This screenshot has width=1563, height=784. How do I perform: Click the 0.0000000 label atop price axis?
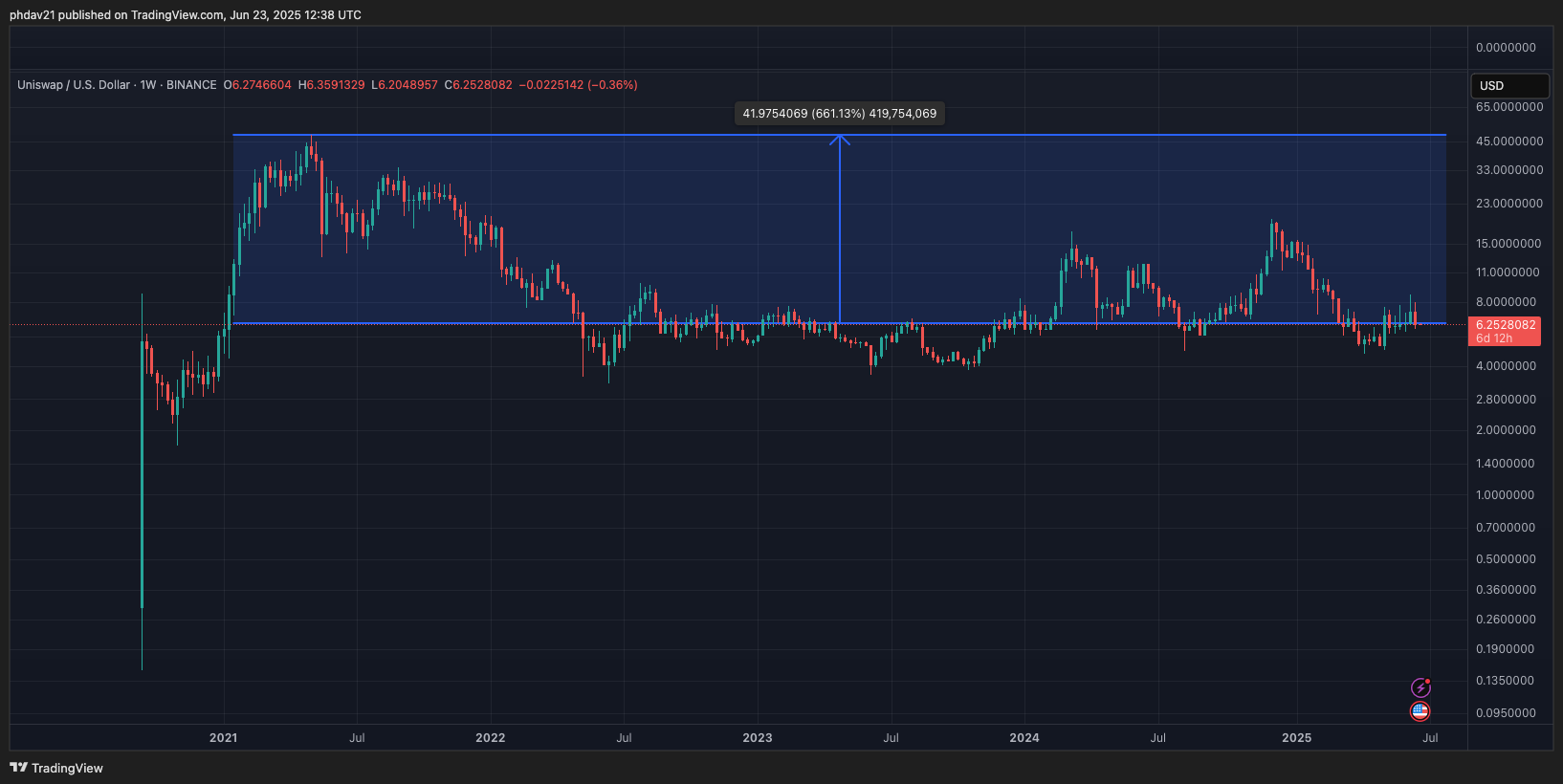1507,48
